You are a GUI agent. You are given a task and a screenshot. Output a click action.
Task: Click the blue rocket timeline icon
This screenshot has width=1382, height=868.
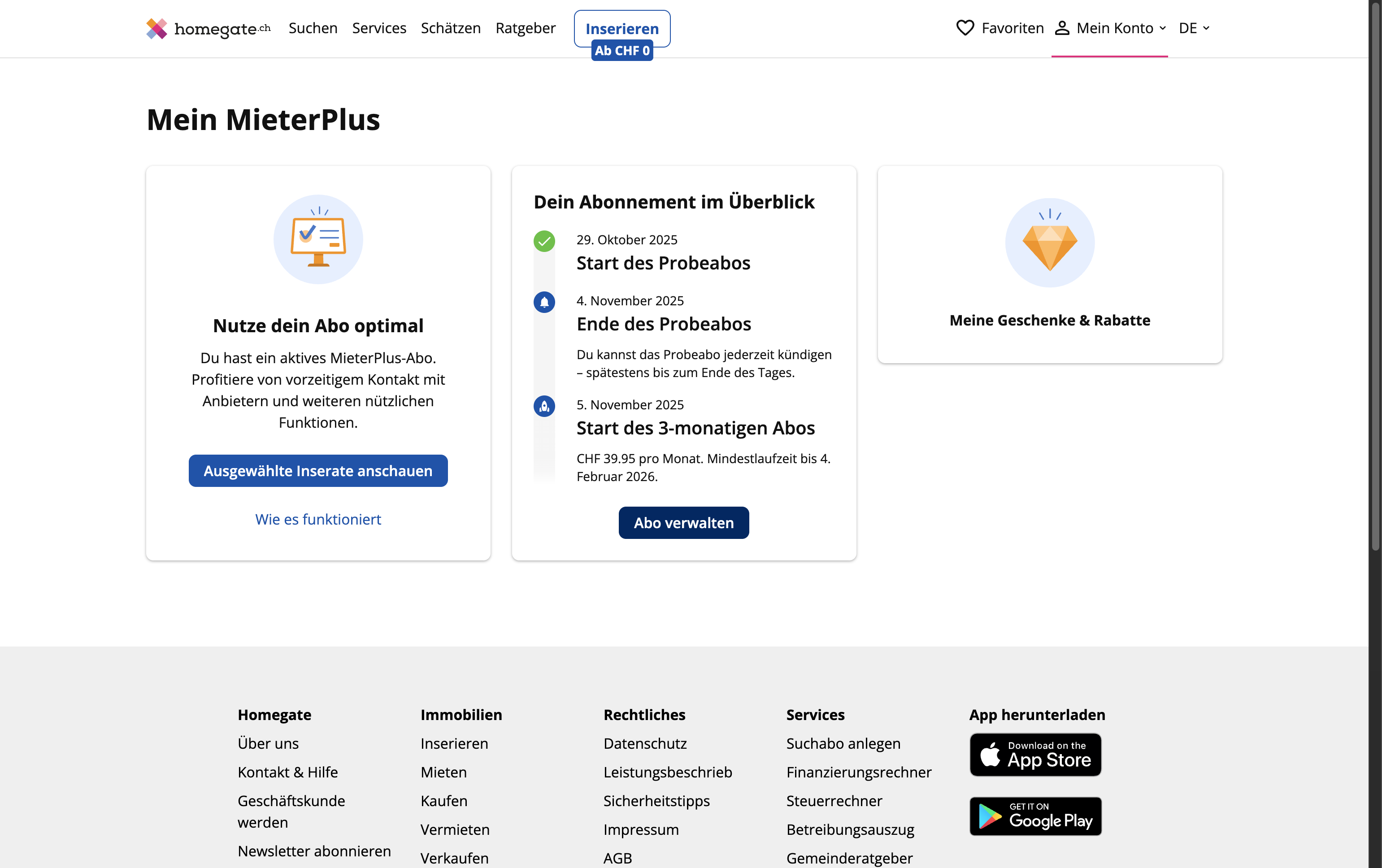point(544,406)
